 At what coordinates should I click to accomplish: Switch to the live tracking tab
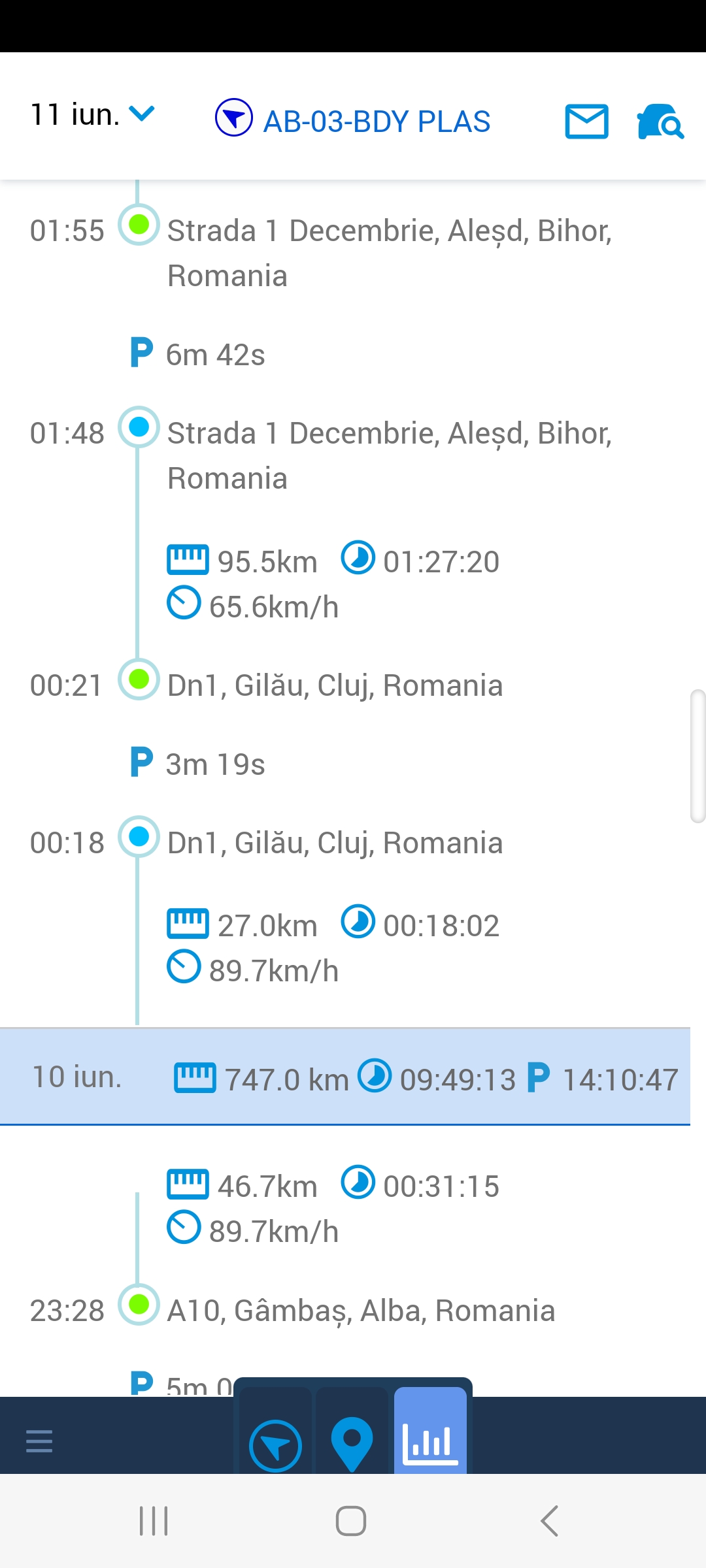click(275, 1445)
